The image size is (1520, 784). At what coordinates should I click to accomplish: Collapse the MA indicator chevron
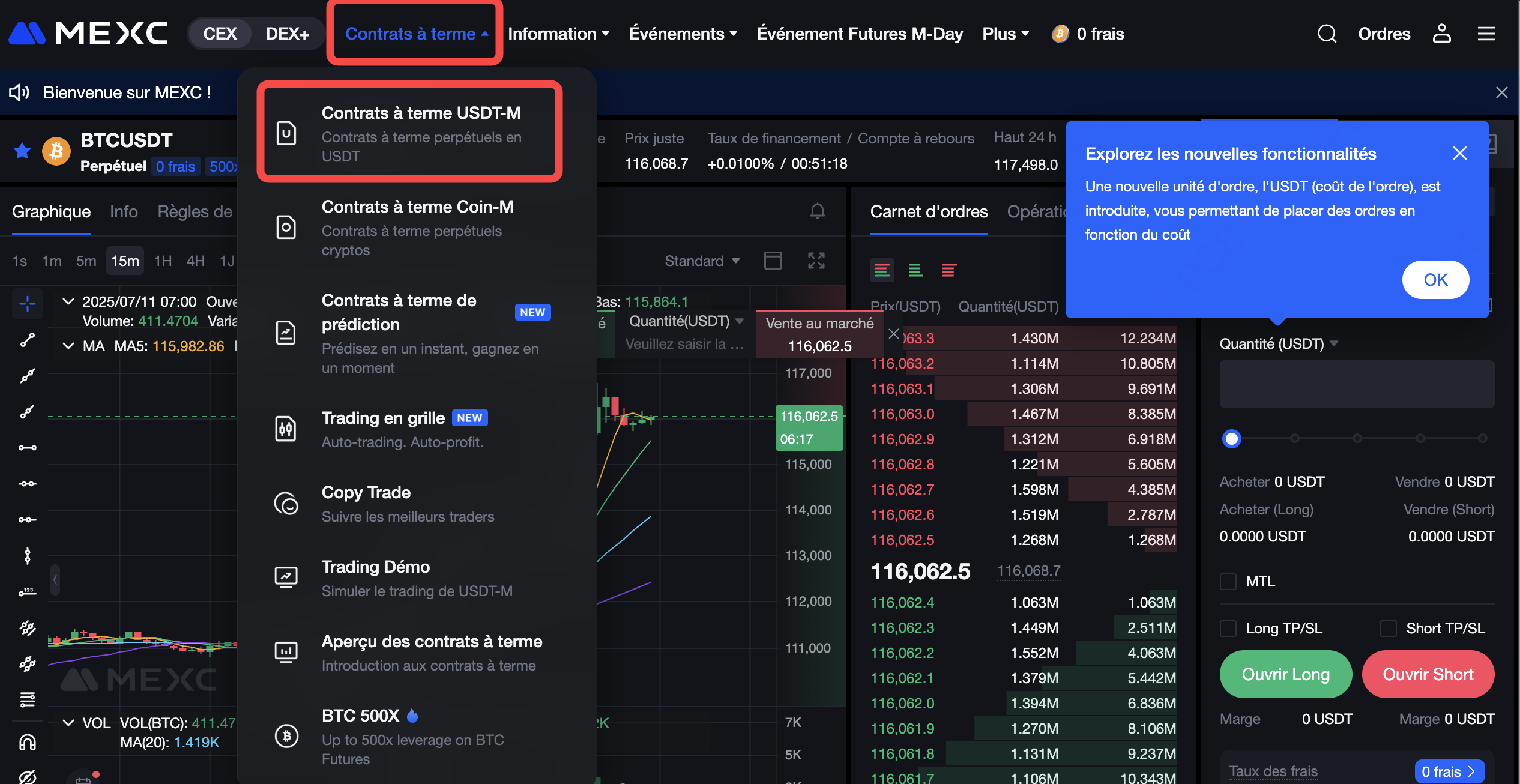(68, 346)
